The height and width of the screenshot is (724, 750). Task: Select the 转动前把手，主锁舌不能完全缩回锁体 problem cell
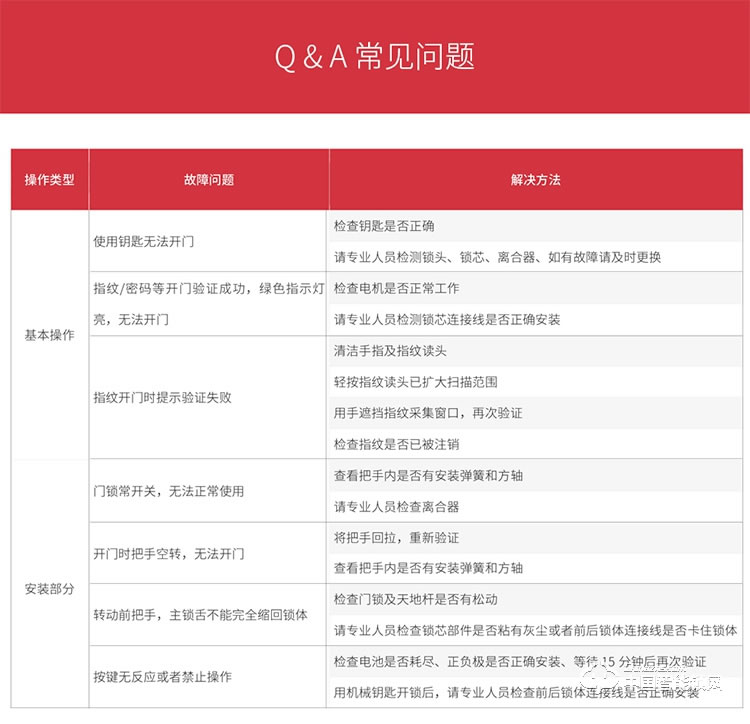click(200, 614)
